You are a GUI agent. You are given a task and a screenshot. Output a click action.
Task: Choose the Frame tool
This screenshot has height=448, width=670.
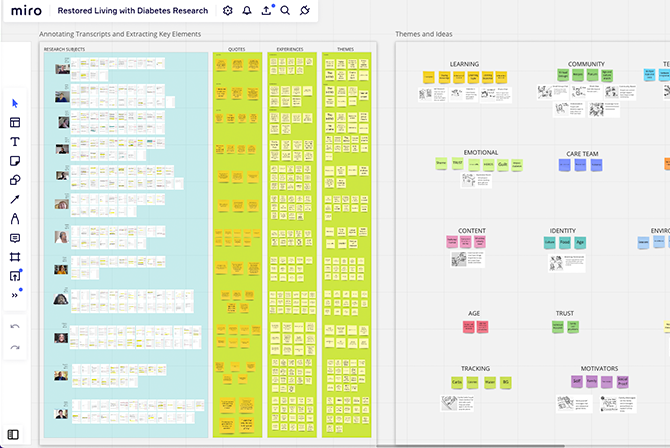tap(15, 257)
